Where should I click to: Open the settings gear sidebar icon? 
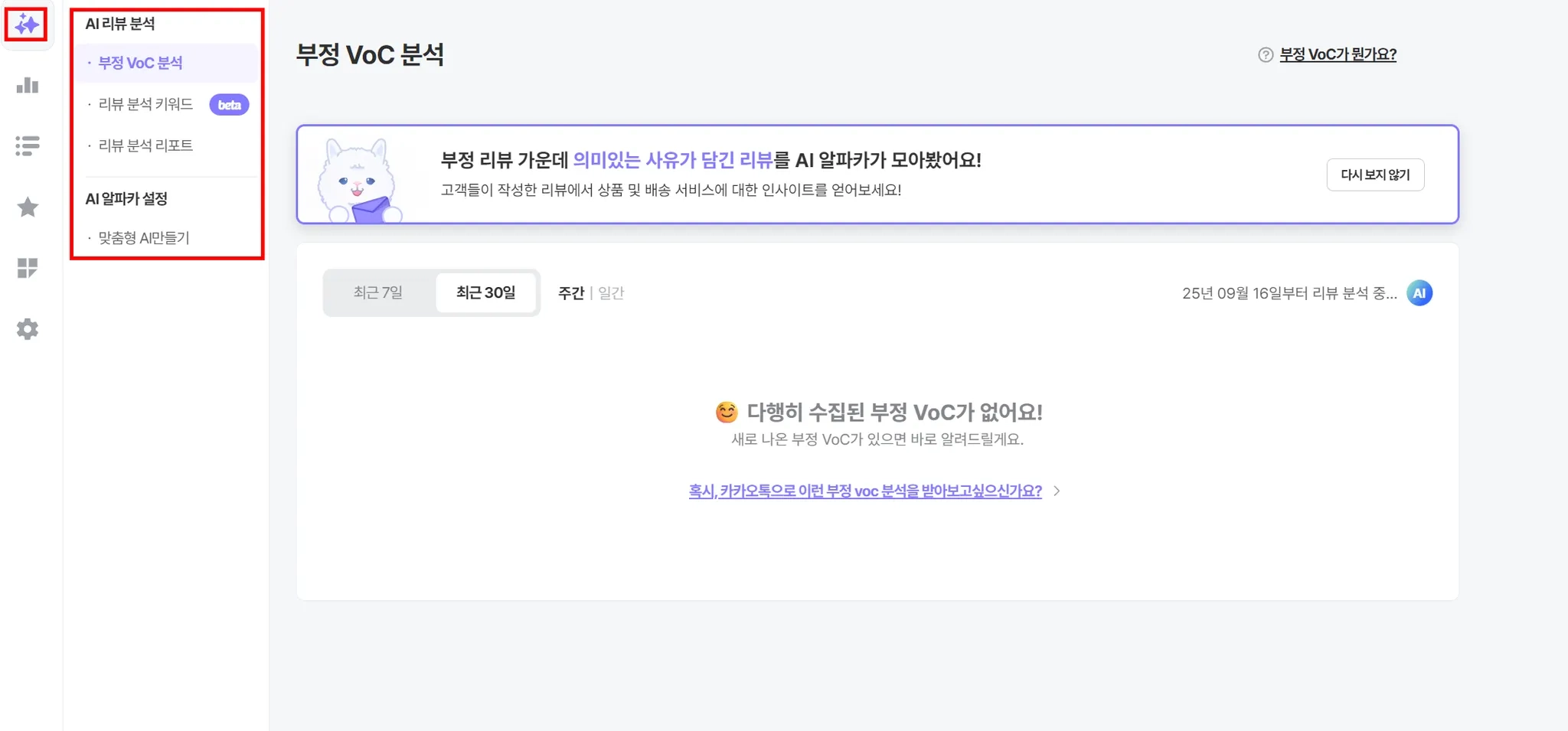click(28, 329)
